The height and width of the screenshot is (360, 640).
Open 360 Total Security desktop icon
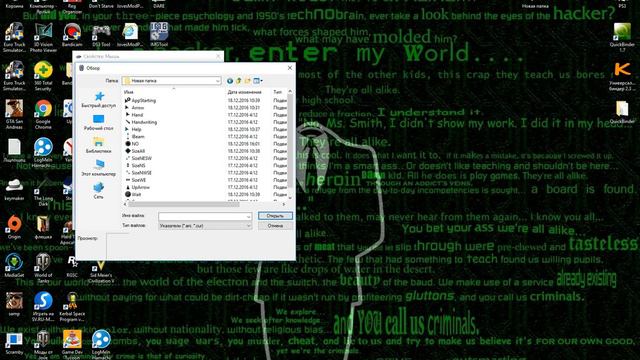tap(43, 76)
